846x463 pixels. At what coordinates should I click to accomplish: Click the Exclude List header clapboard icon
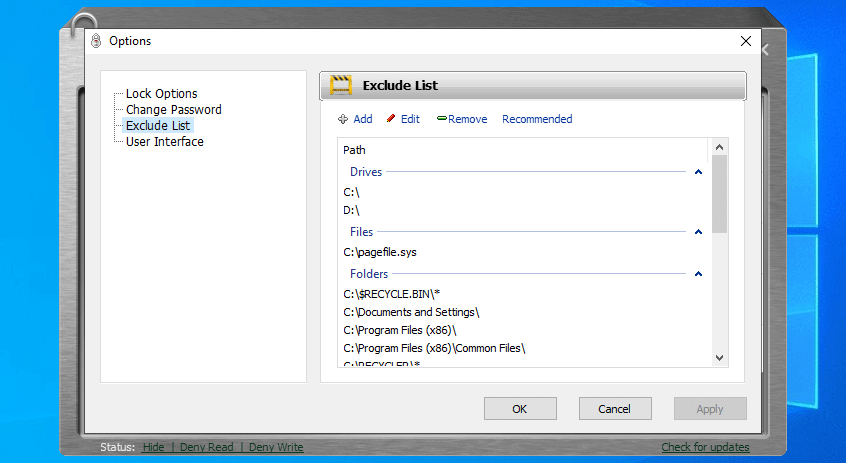[x=341, y=85]
